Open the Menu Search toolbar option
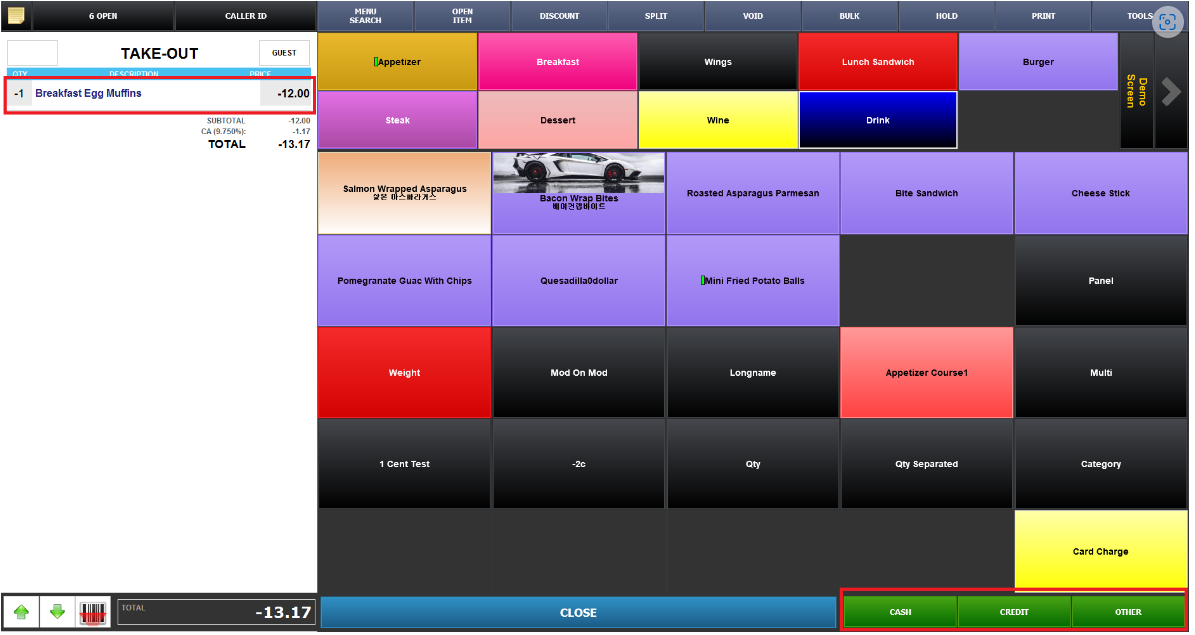Screen dimensions: 1195x635 365,16
